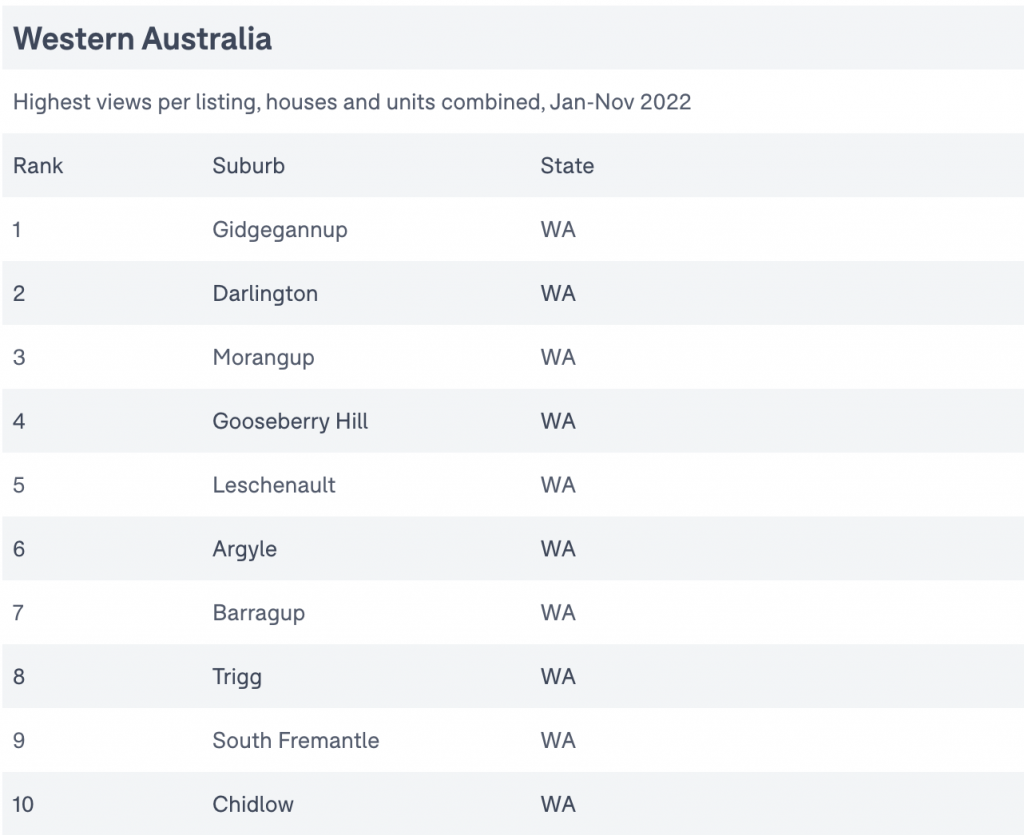Select the Gidgegannup suburb cell

[280, 230]
